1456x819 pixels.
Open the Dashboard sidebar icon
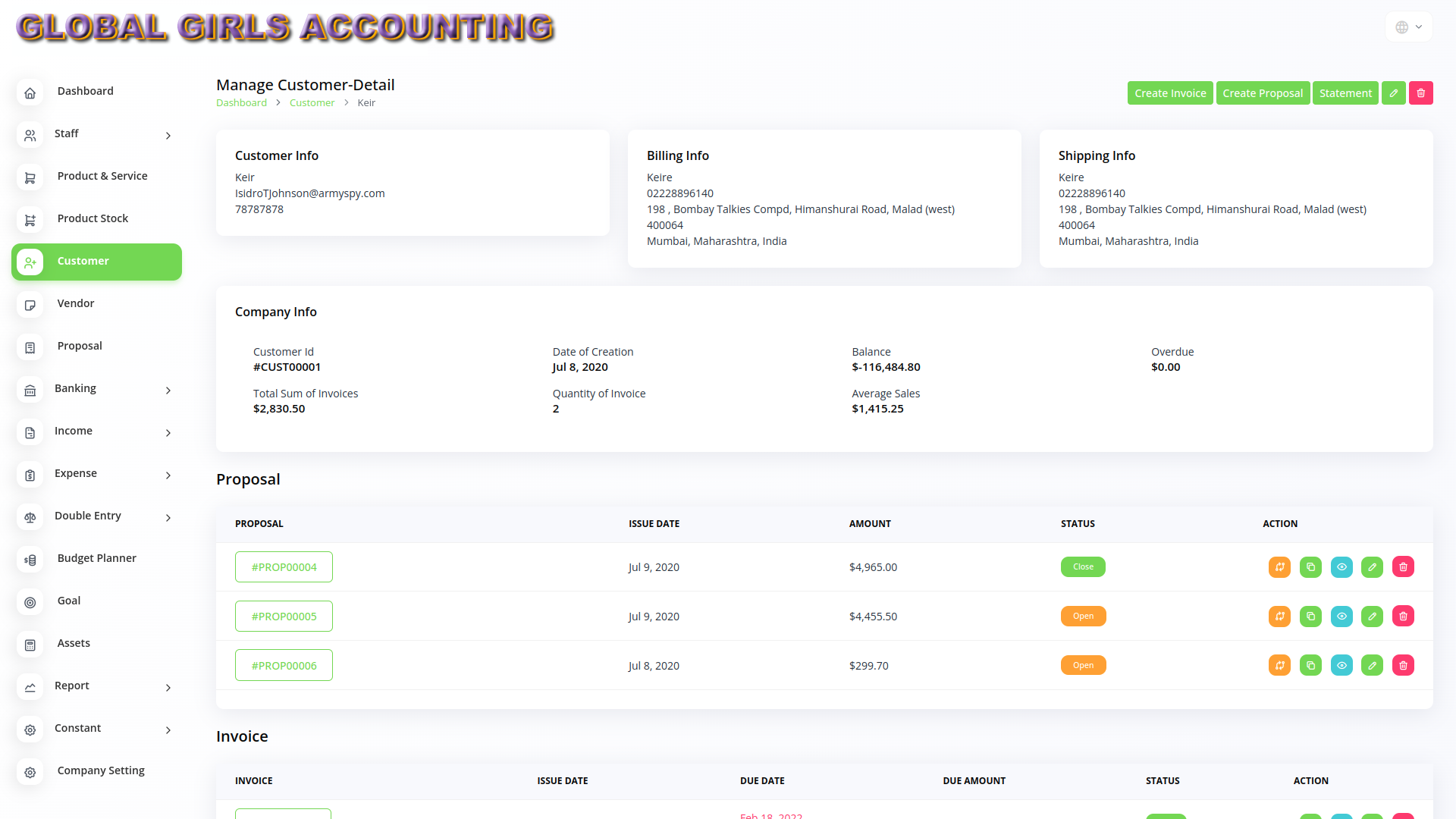30,93
